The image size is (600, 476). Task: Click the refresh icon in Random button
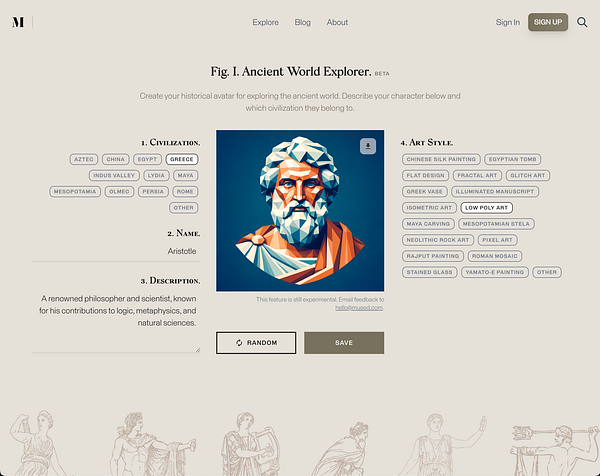[x=239, y=343]
